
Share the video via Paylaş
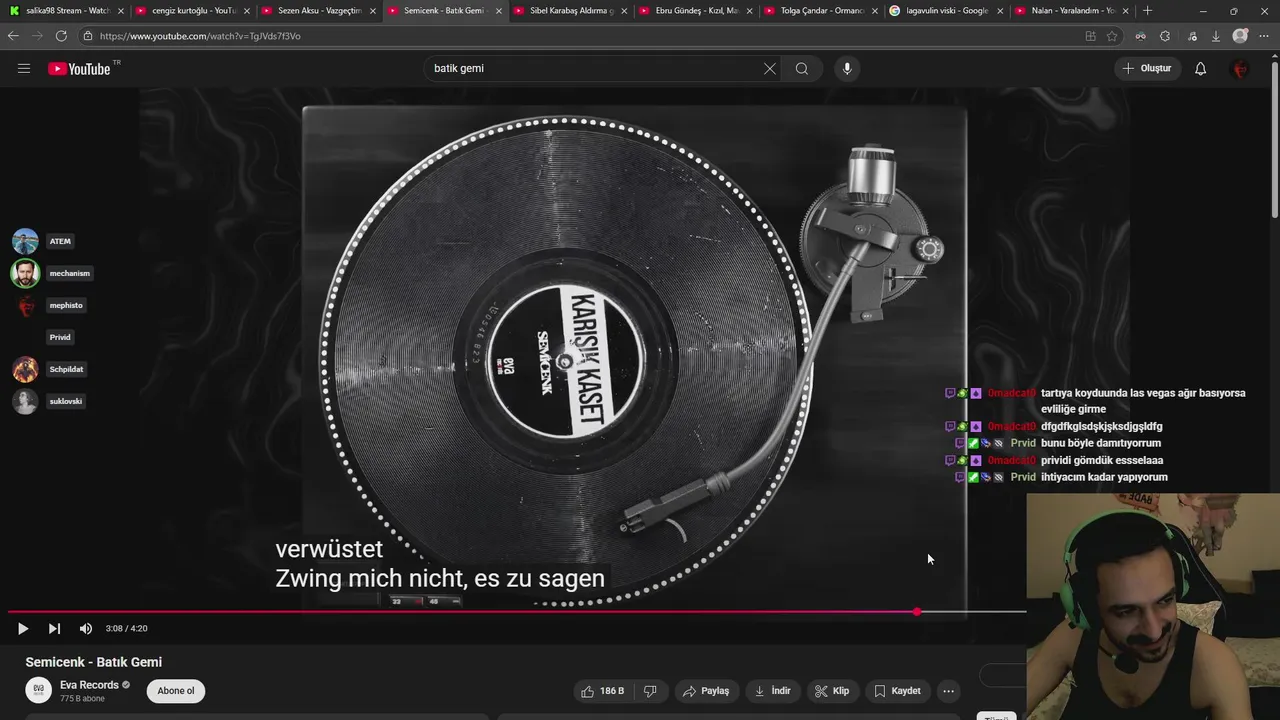pos(706,691)
